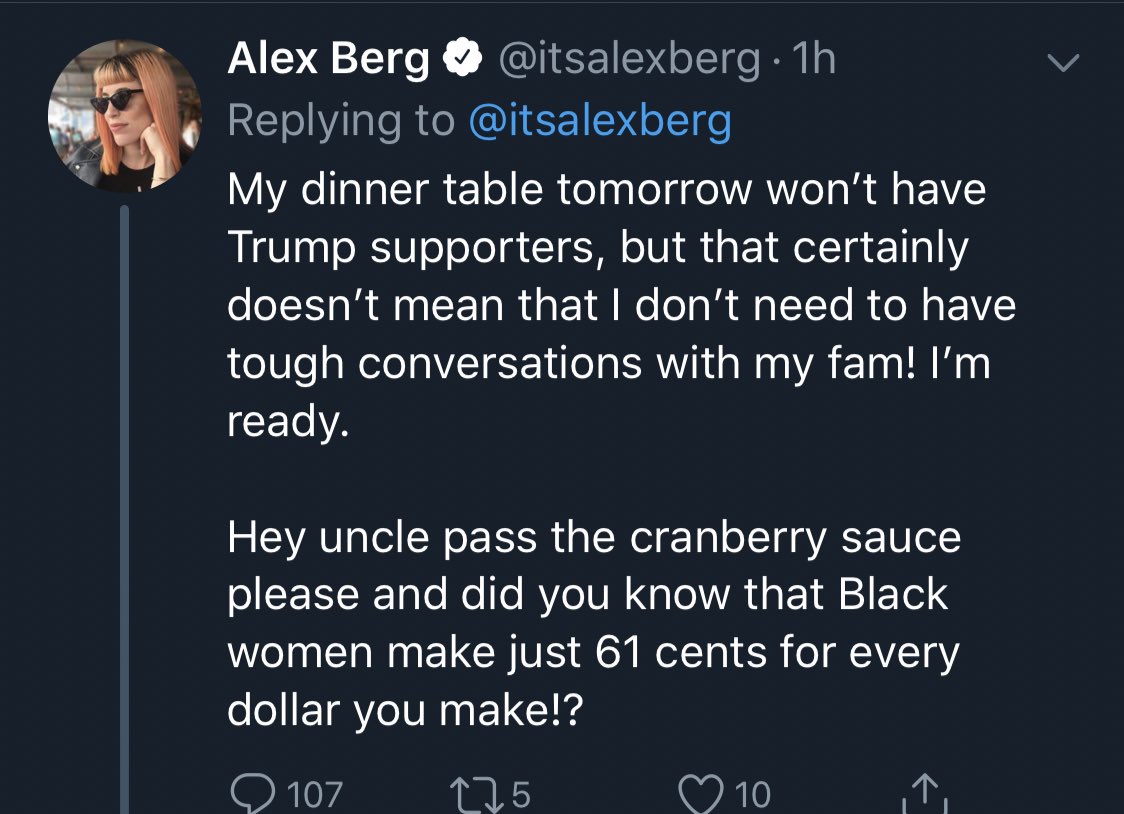Viewport: 1124px width, 814px height.
Task: Click the vertical thread connector line
Action: click(124, 500)
